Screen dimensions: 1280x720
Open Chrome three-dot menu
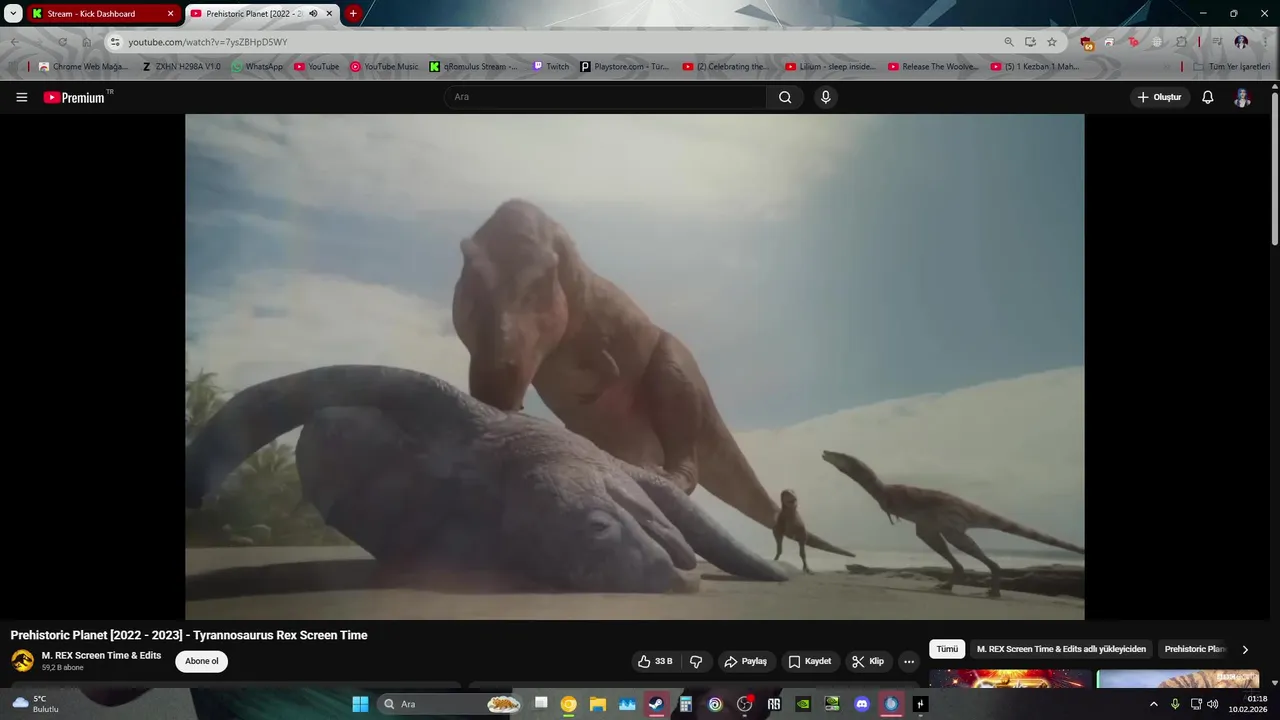(x=1264, y=42)
